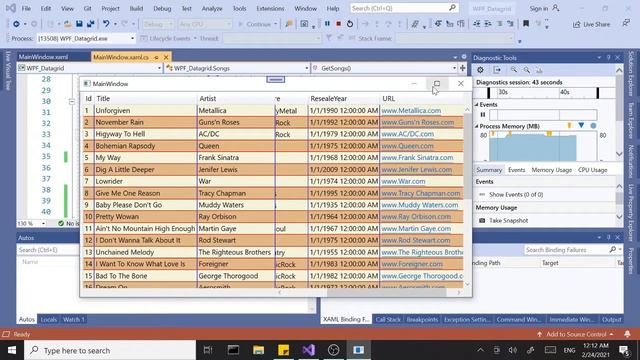Open the editor zoom 130 % dropdown
640x360 pixels.
(43, 223)
